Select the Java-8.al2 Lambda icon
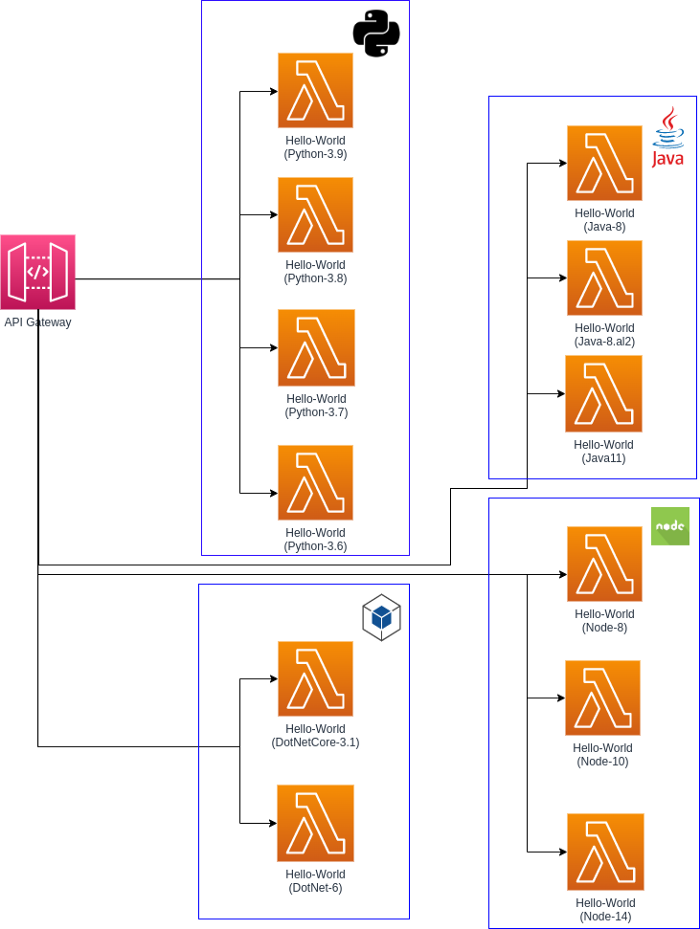The height and width of the screenshot is (929, 700). point(605,278)
